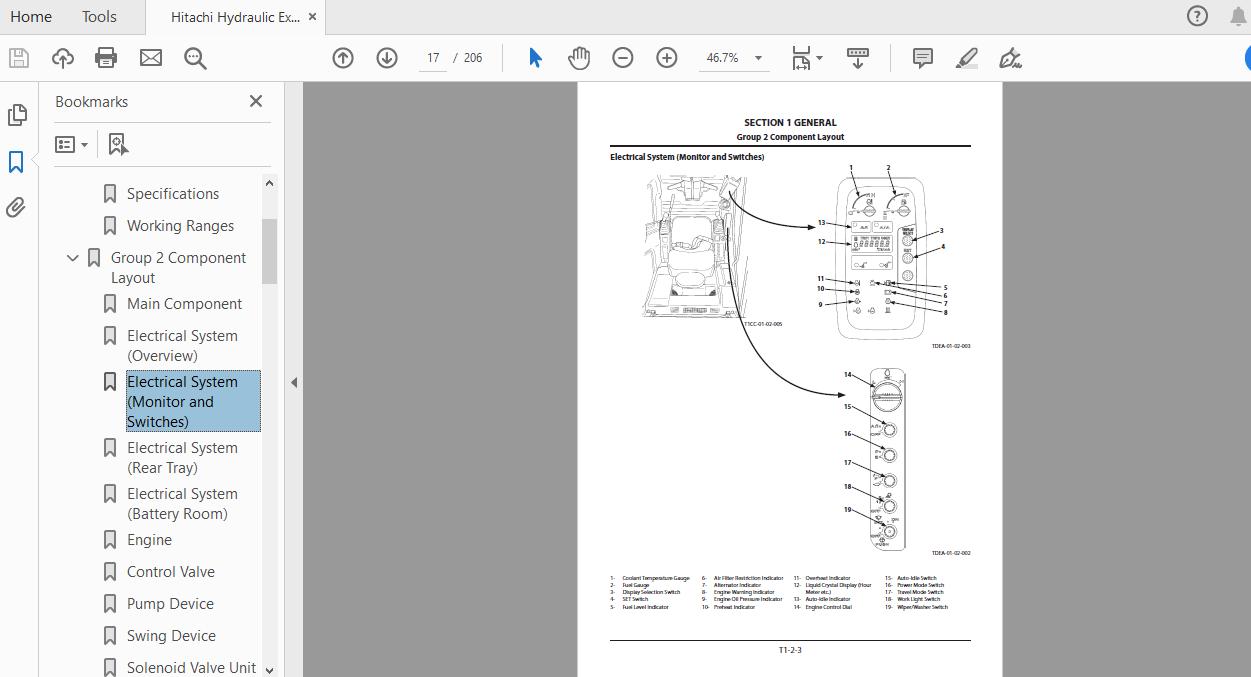The height and width of the screenshot is (677, 1251).
Task: Open the Swing Device bookmark
Action: click(x=171, y=636)
